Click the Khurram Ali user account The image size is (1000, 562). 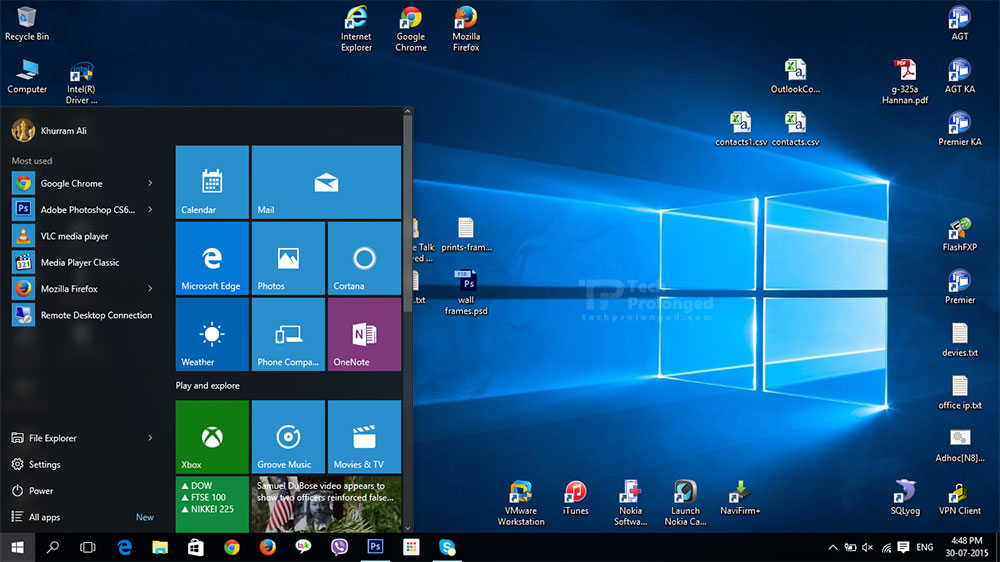pyautogui.click(x=50, y=130)
